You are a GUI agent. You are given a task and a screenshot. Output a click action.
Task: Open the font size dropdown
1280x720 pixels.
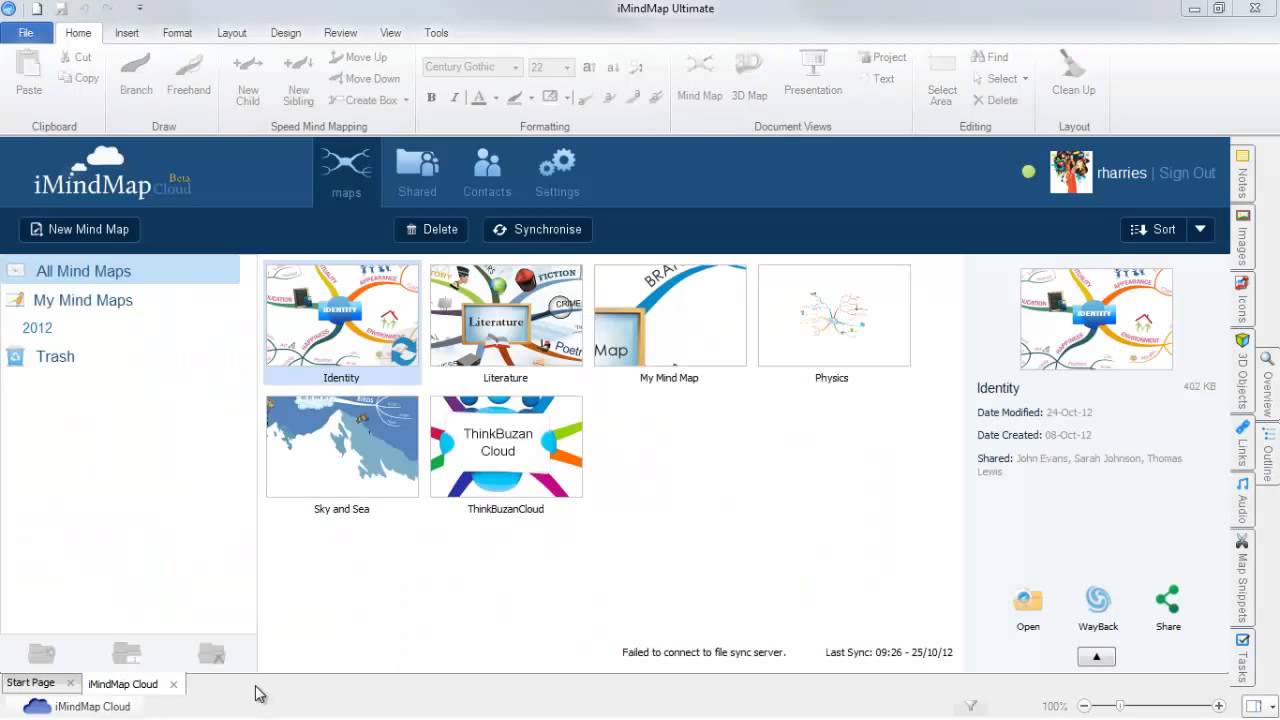(567, 67)
